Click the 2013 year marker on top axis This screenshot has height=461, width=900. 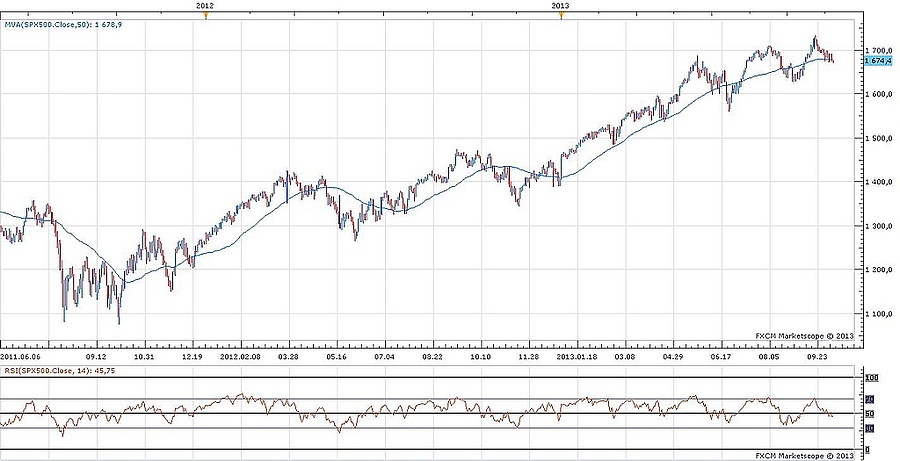pyautogui.click(x=561, y=6)
